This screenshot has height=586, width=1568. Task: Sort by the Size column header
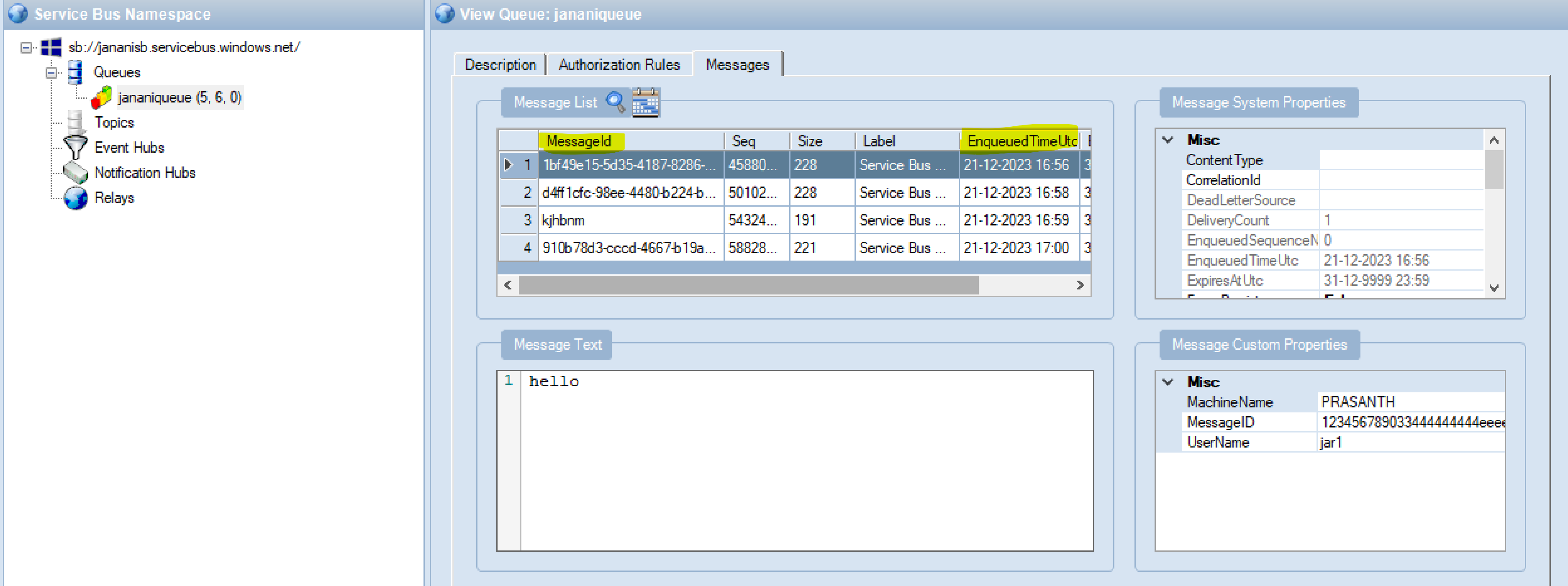[822, 141]
